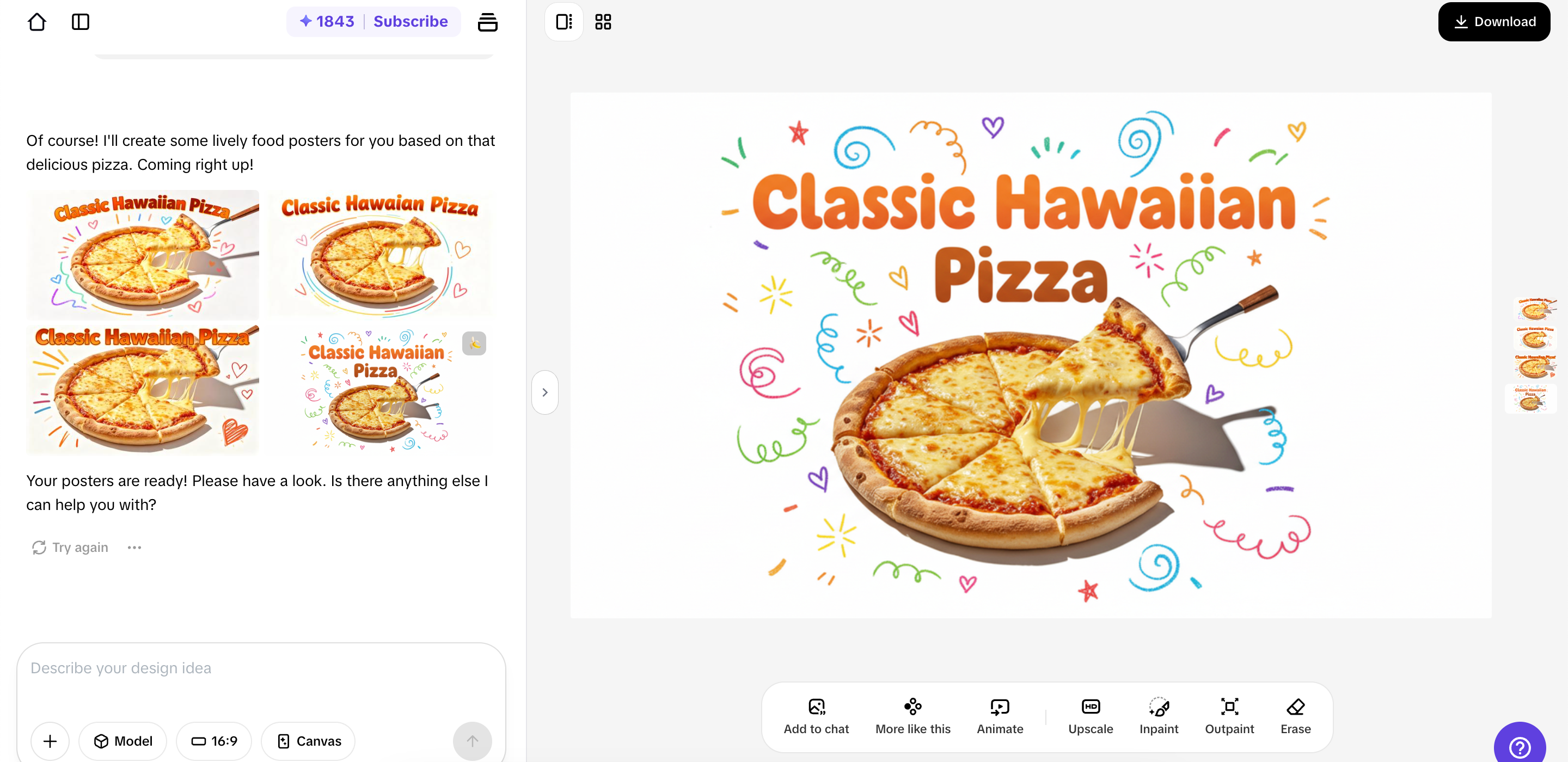Switch to split panel view
This screenshot has height=762, width=1568.
(x=563, y=22)
